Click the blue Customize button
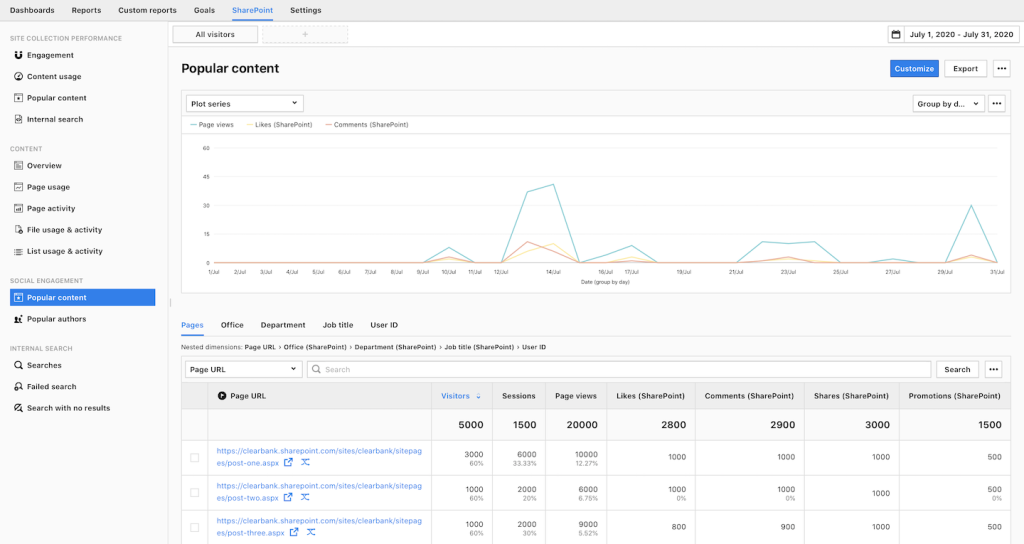Image resolution: width=1024 pixels, height=544 pixels. click(x=914, y=69)
